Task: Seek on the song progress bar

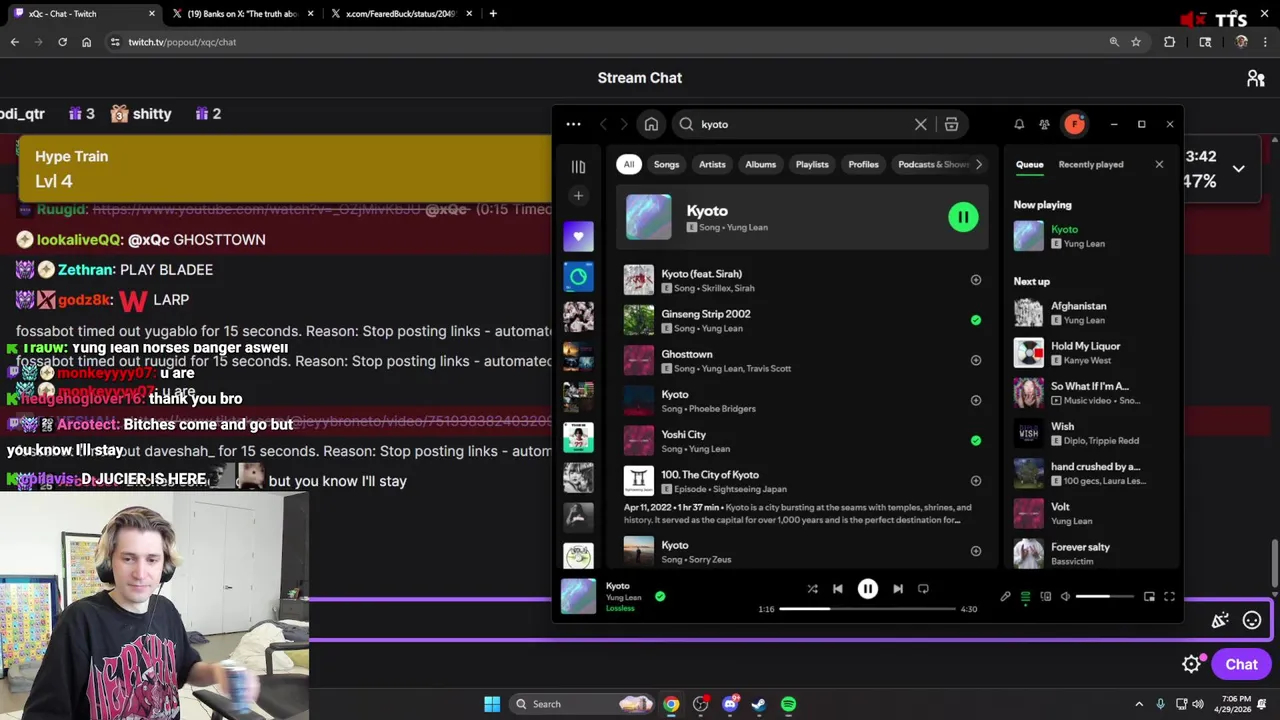Action: click(868, 609)
